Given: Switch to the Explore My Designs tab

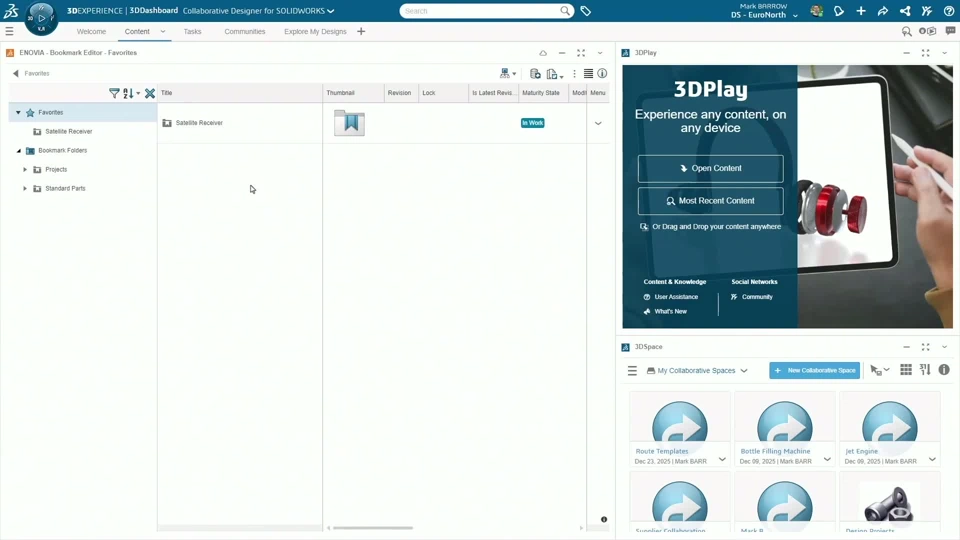Looking at the screenshot, I should tap(315, 31).
